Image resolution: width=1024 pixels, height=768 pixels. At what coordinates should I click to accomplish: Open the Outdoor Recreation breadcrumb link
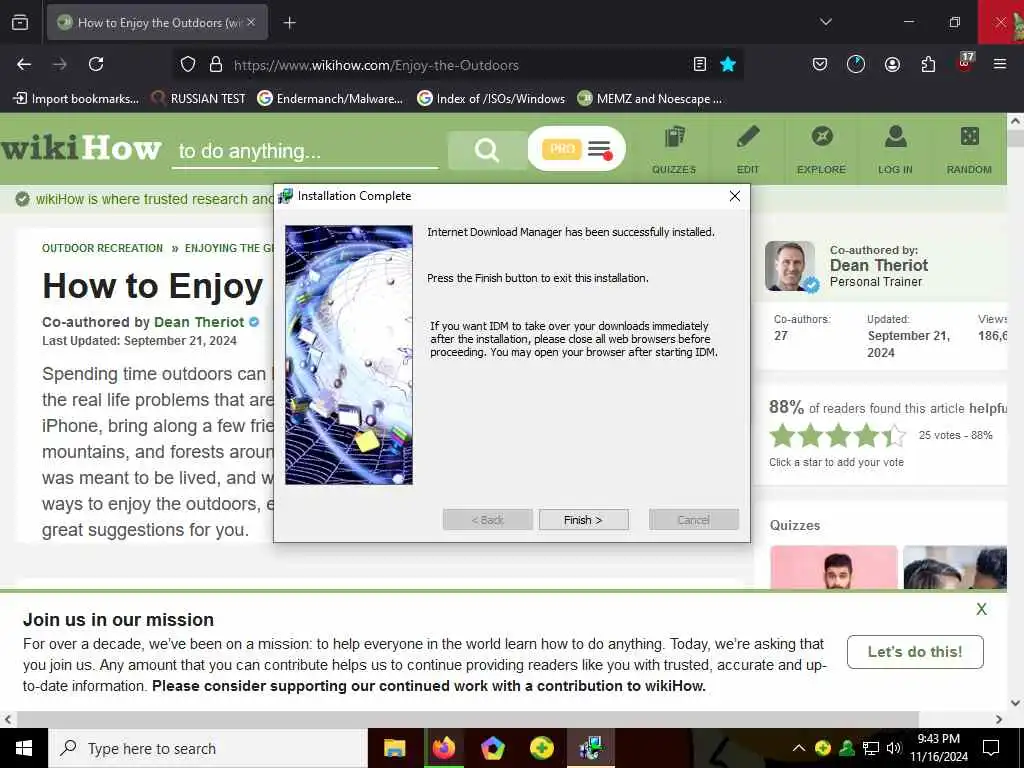(x=103, y=248)
